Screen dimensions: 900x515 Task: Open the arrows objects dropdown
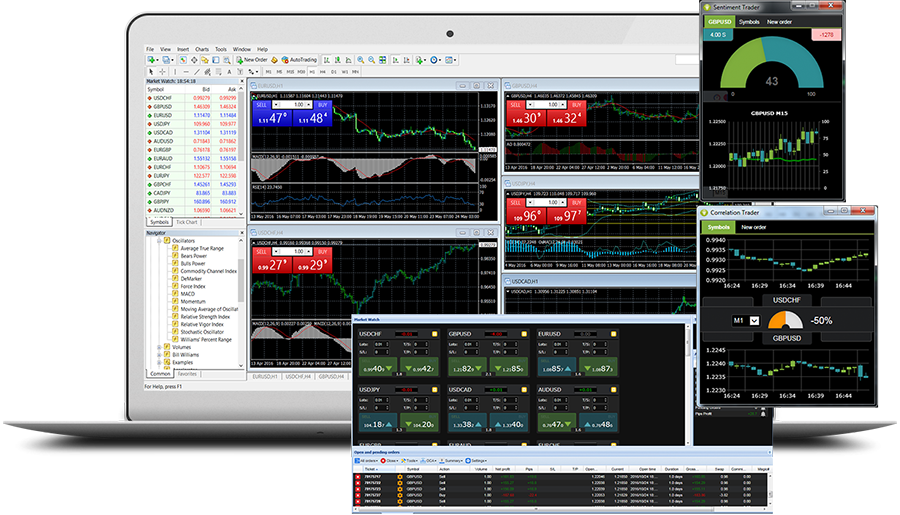tap(253, 72)
